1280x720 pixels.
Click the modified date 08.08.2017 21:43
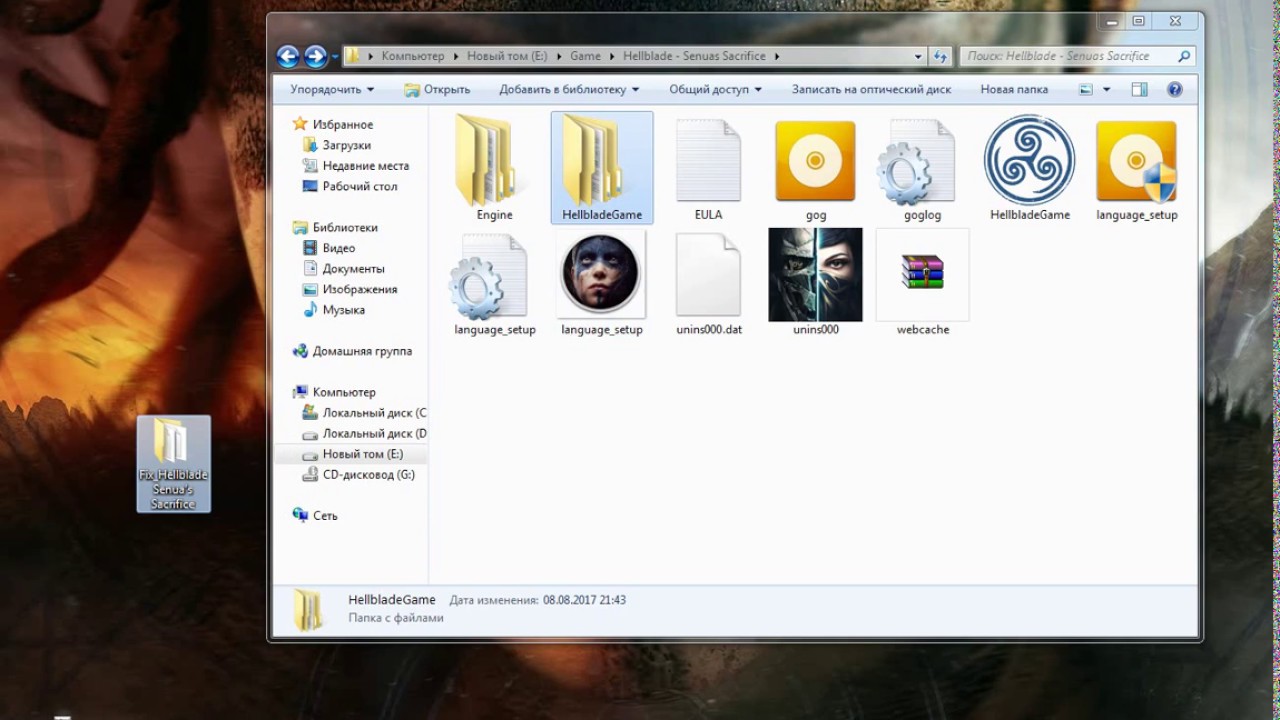(585, 600)
